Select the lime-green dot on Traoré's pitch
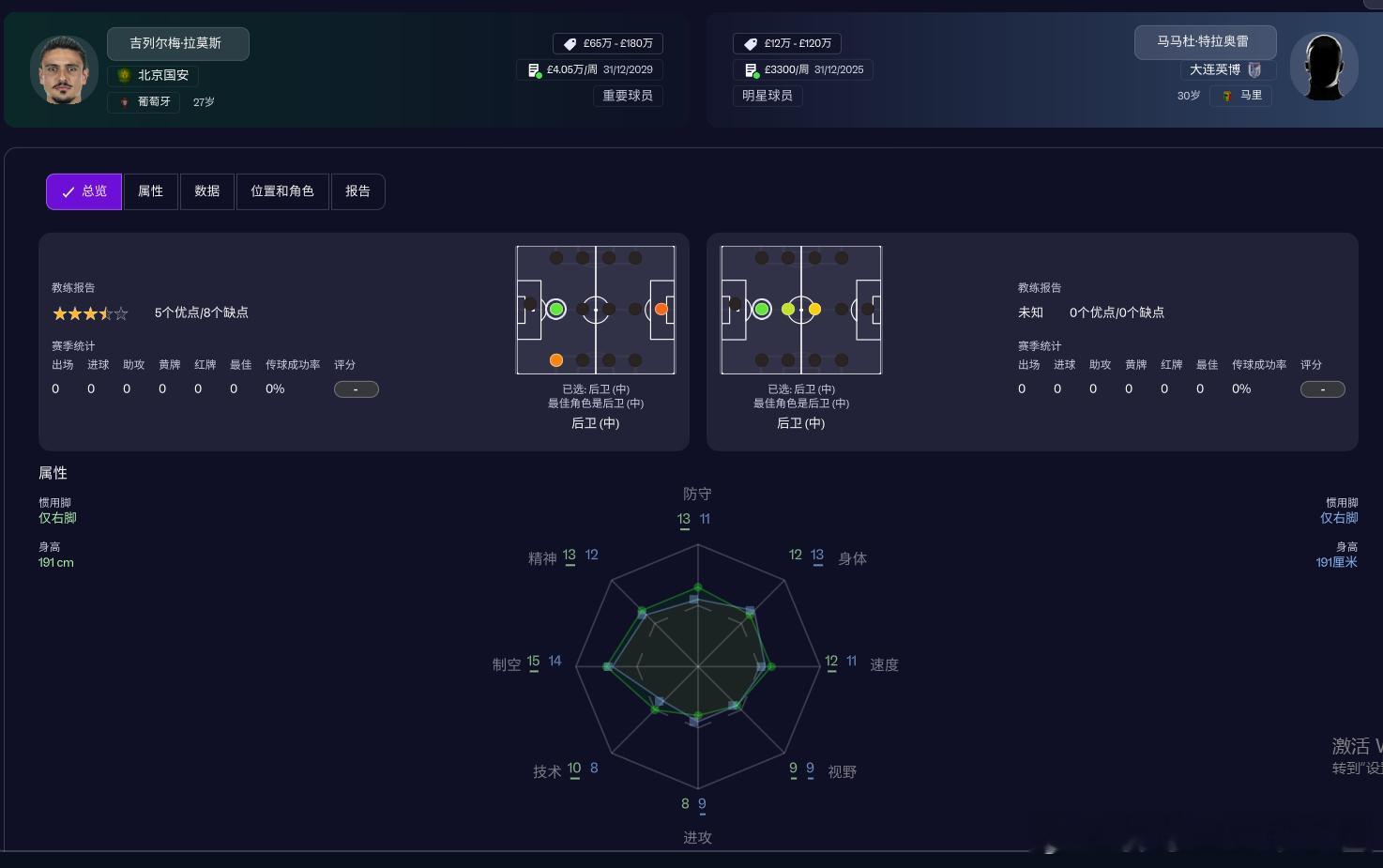The image size is (1383, 868). click(x=788, y=309)
